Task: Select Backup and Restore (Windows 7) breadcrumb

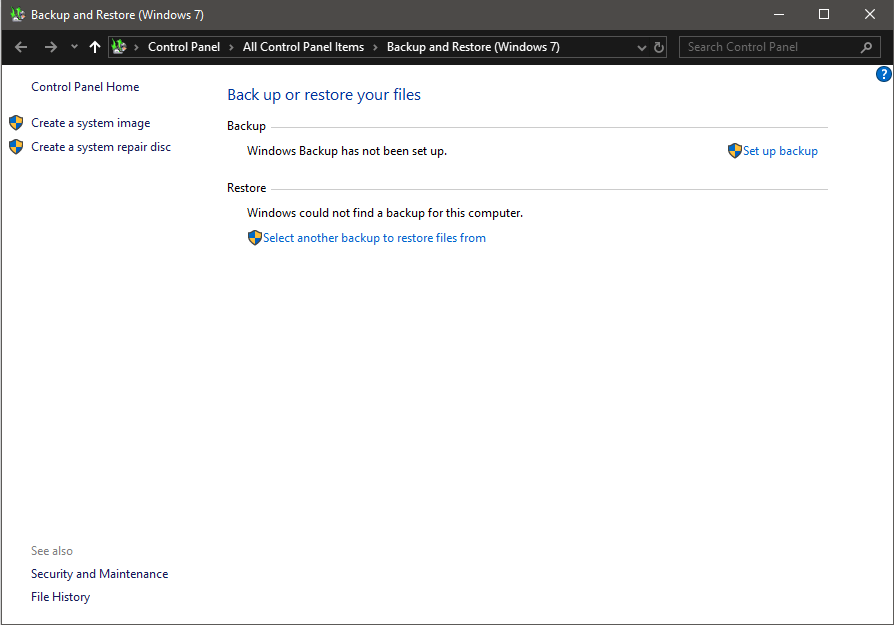Action: click(x=473, y=47)
